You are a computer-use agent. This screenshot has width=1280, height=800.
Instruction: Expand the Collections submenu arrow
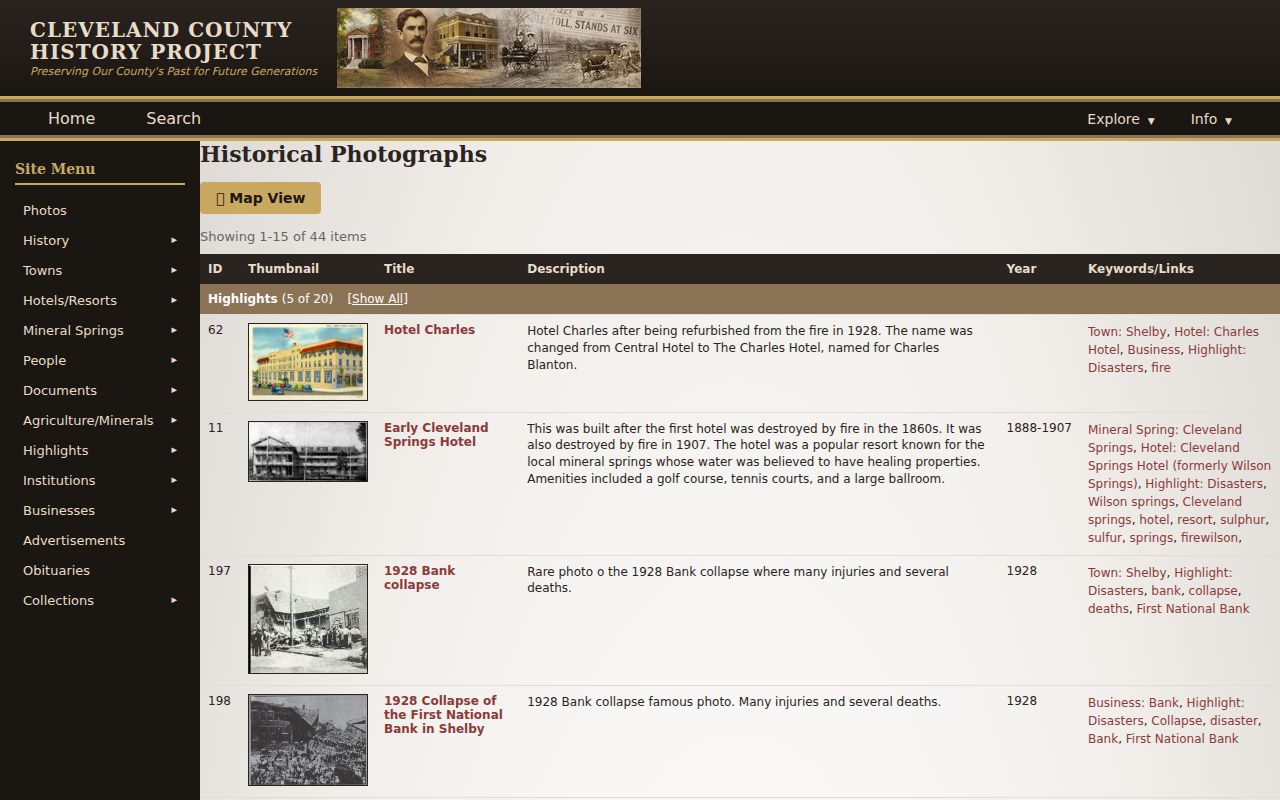(x=174, y=600)
